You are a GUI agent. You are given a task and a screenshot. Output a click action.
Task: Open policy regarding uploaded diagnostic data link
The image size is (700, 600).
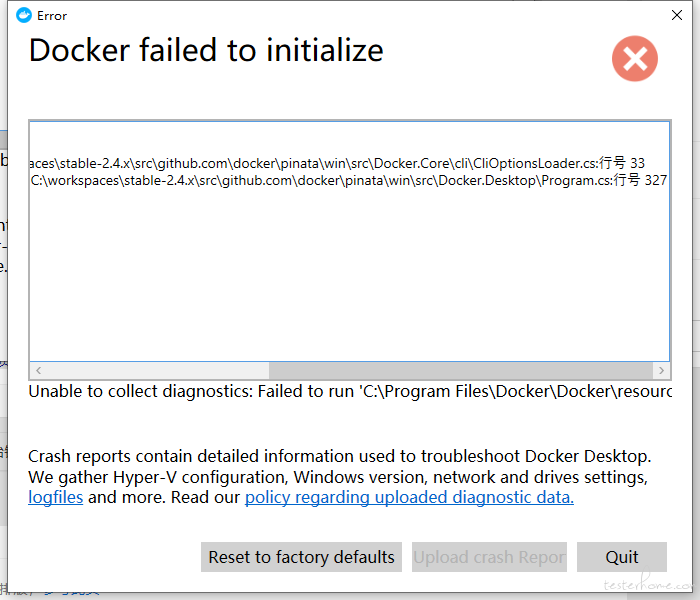click(409, 497)
